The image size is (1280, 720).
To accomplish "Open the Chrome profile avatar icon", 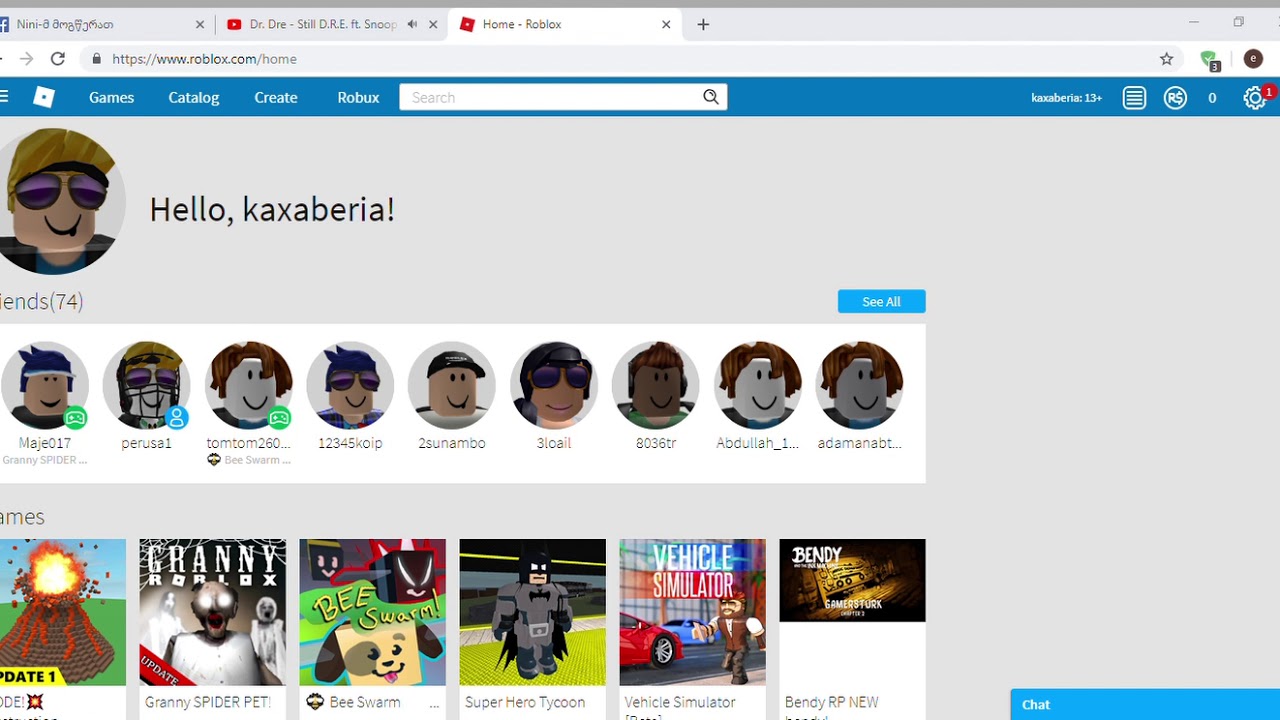I will (1253, 59).
